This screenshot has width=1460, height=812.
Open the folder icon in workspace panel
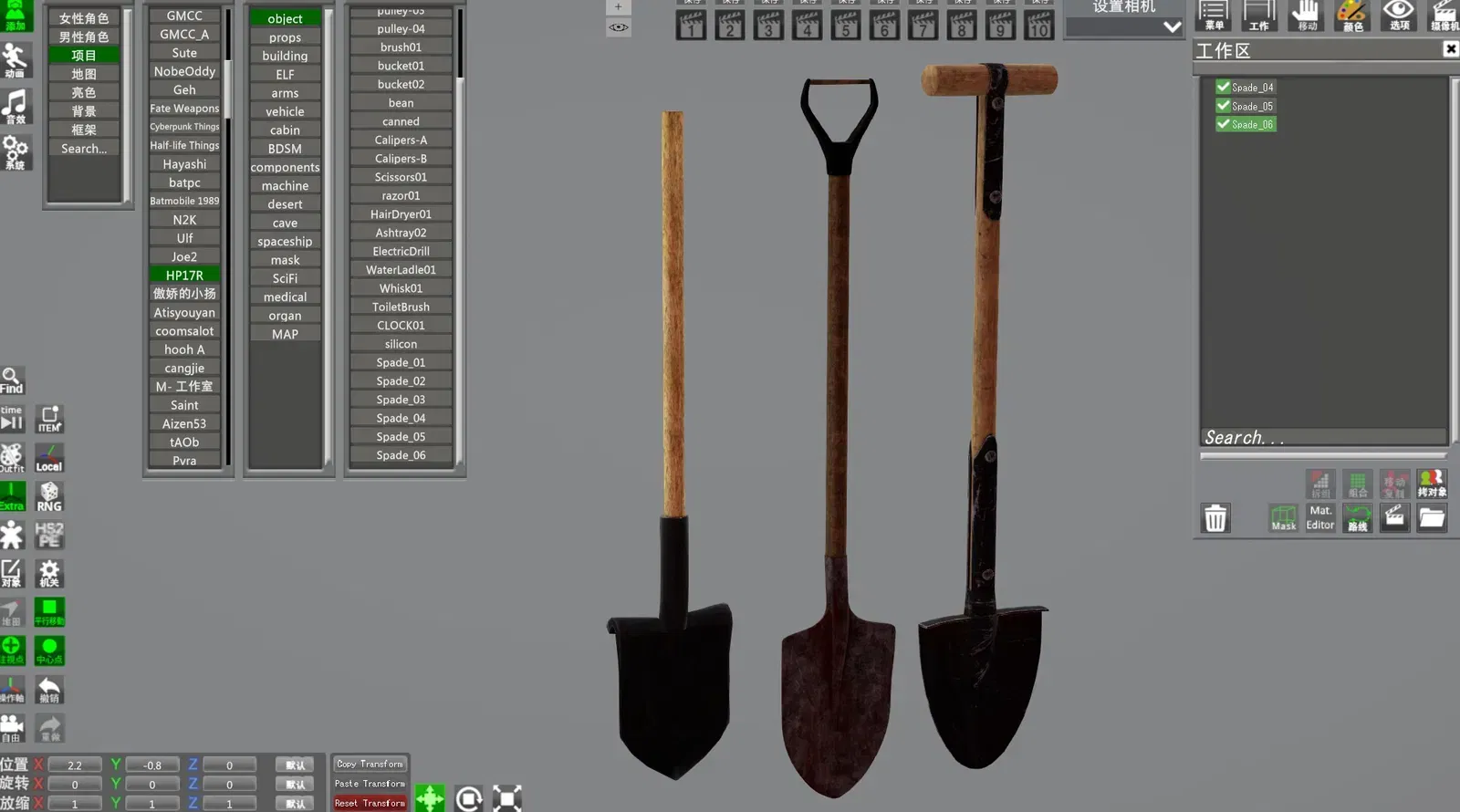pos(1432,518)
